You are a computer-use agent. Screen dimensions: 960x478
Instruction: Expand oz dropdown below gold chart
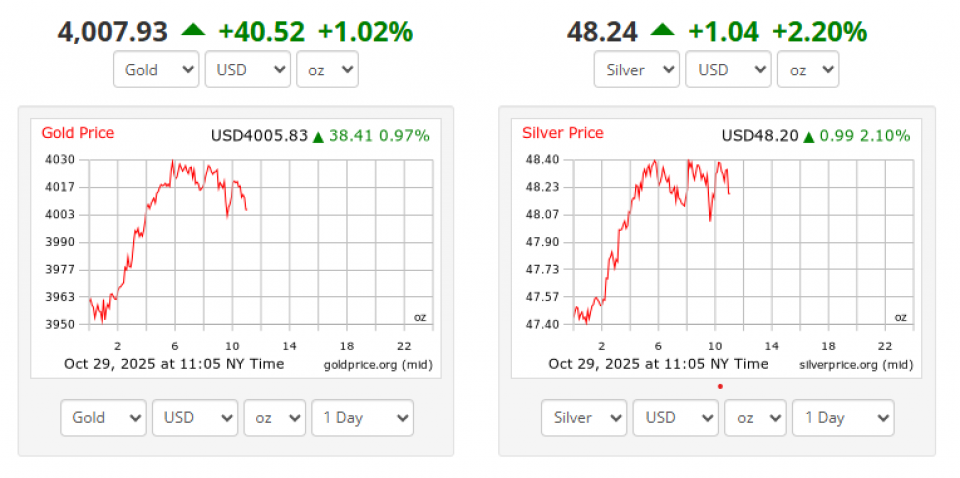[x=274, y=418]
